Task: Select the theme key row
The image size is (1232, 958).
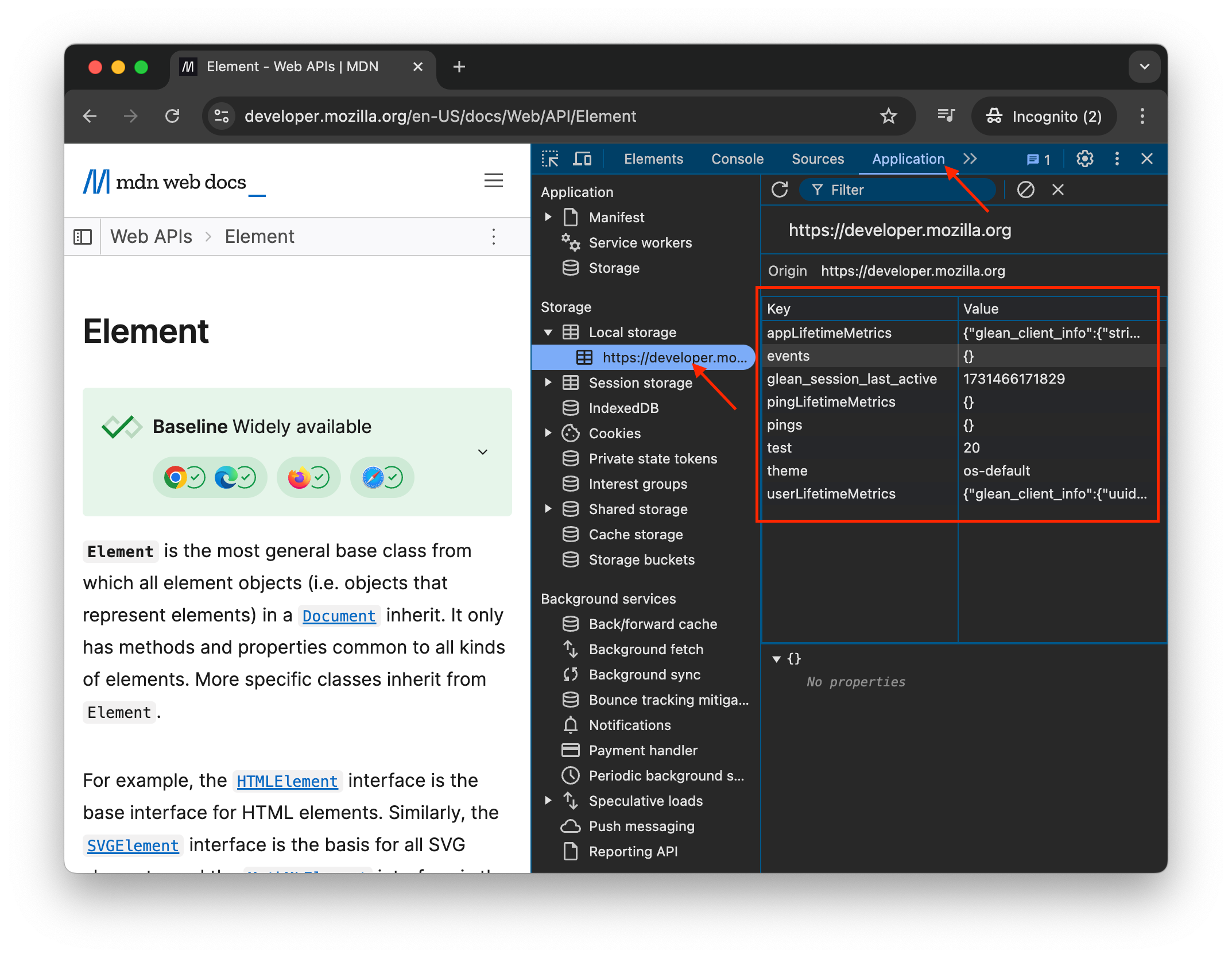Action: tap(963, 470)
